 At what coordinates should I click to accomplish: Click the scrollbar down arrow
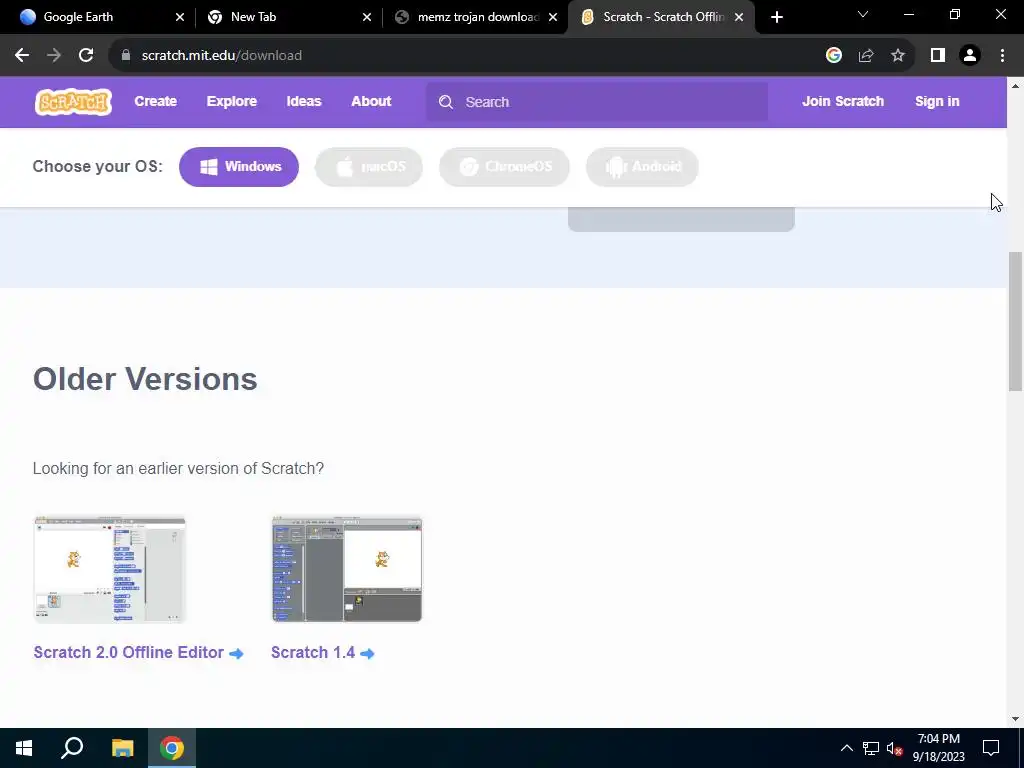[1016, 720]
